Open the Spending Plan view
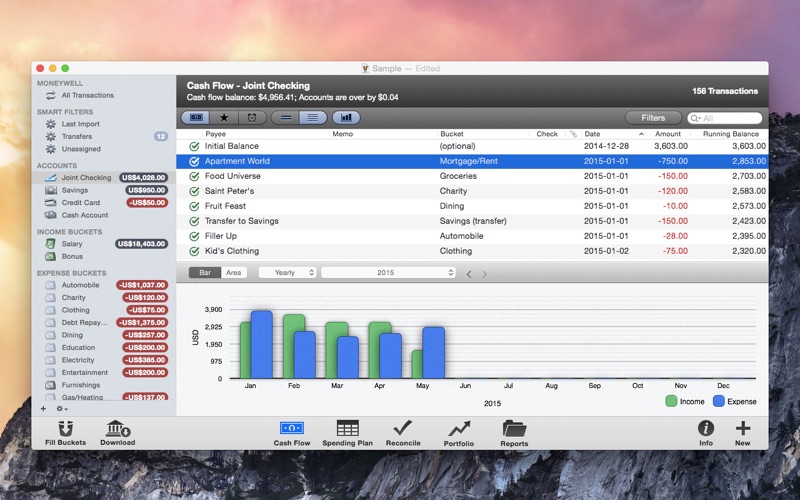Image resolution: width=800 pixels, height=500 pixels. (x=347, y=429)
